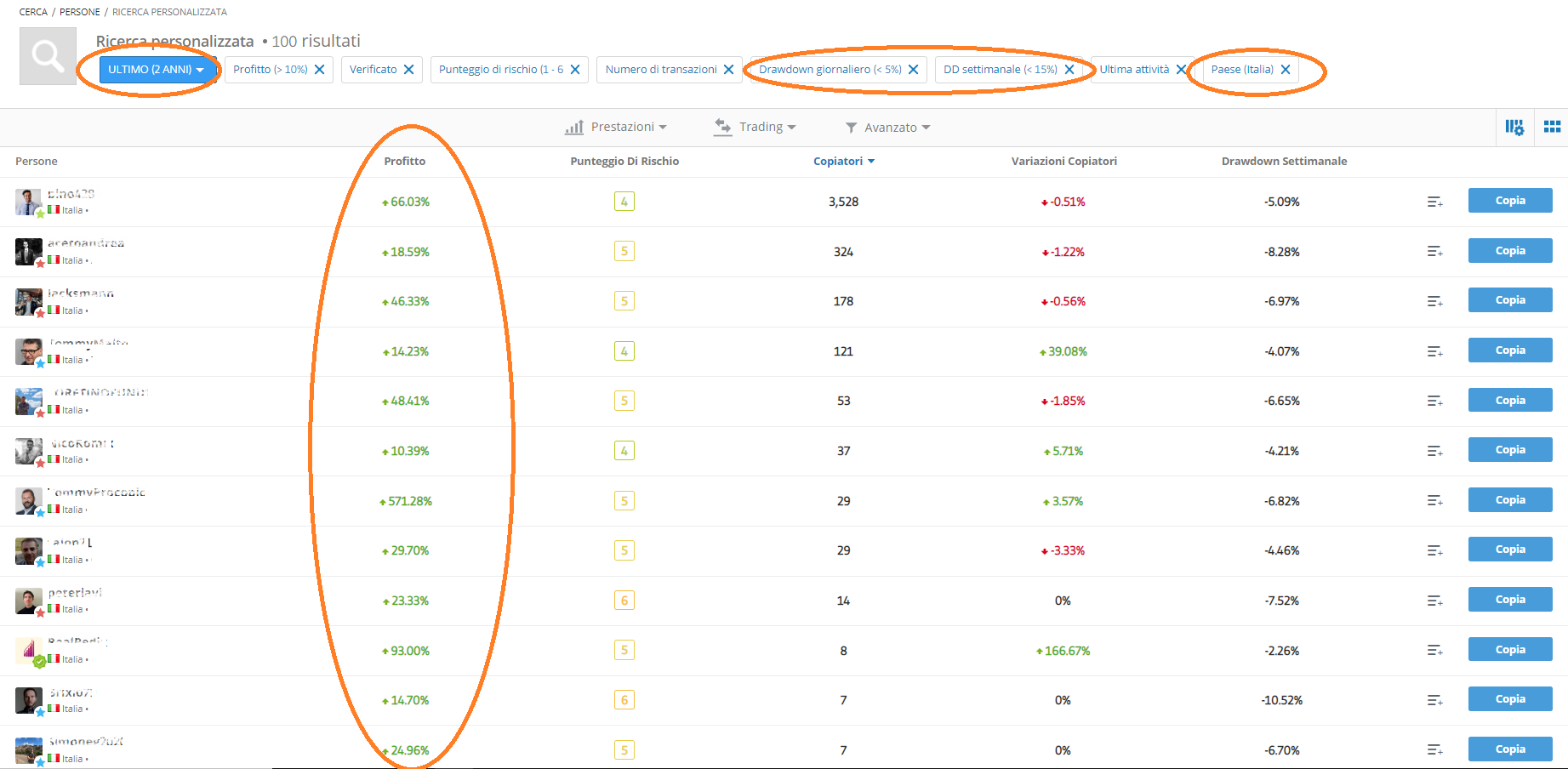Screen dimensions: 1568x769
Task: Click the Ricerca personalizzata title
Action: coord(174,41)
